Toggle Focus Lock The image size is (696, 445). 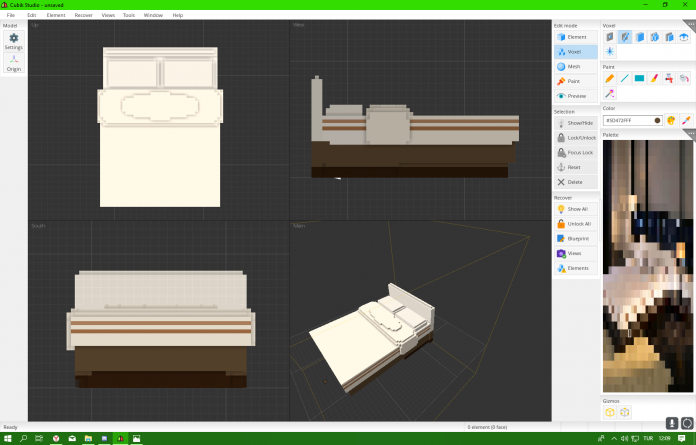[576, 153]
